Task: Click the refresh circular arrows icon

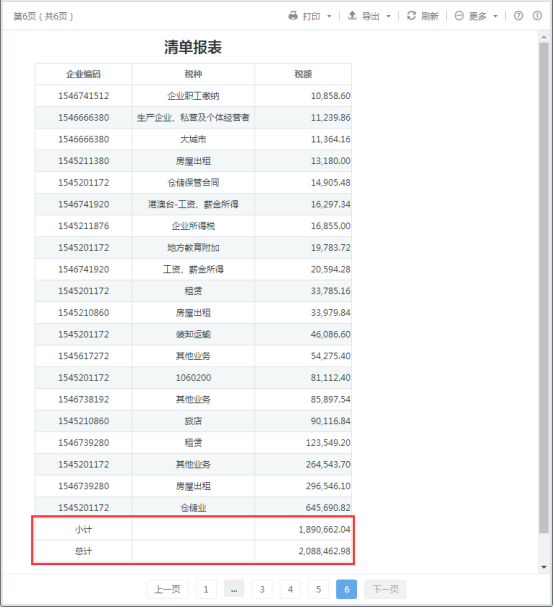Action: [x=411, y=16]
